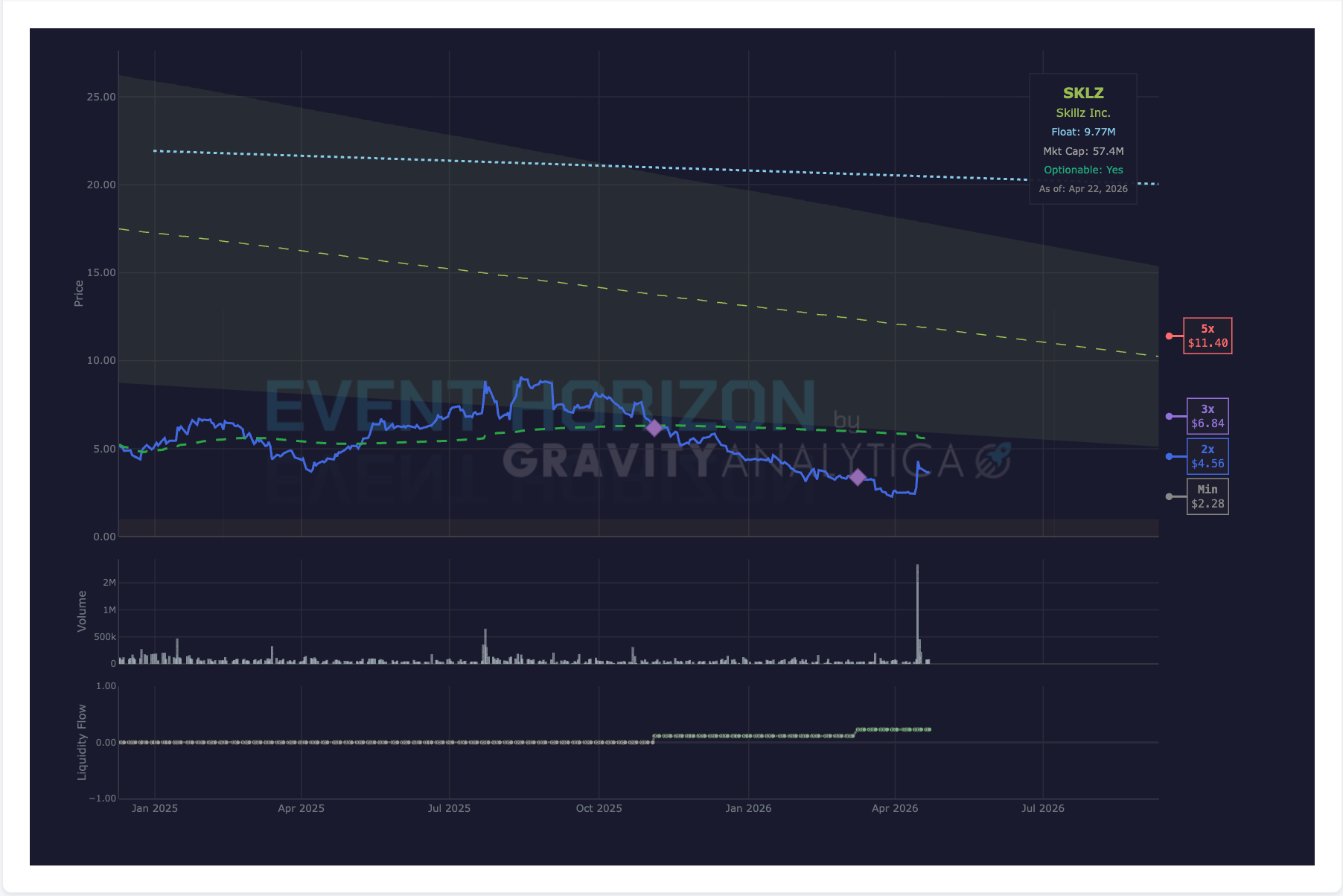
Task: Click the 5x $11.40 price target label
Action: 1208,336
